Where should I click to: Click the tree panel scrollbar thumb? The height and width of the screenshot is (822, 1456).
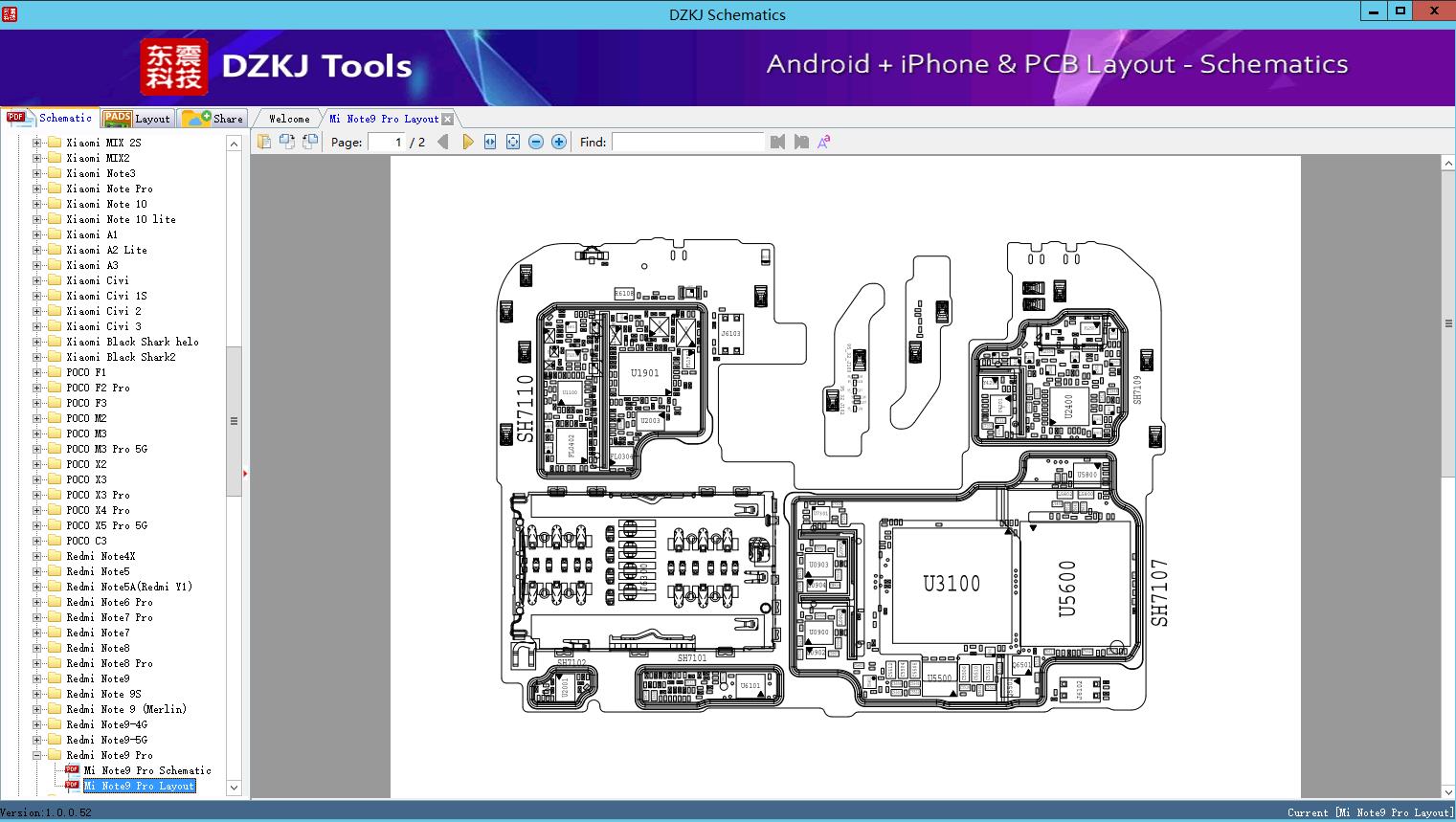(x=234, y=421)
